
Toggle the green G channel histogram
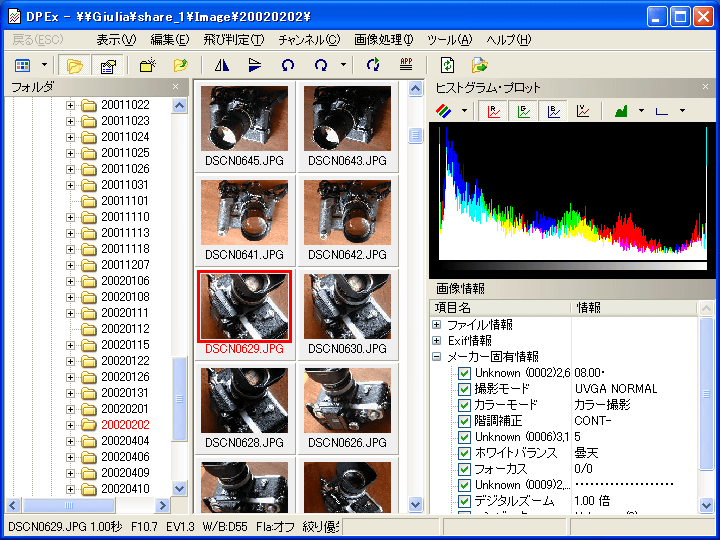[524, 111]
